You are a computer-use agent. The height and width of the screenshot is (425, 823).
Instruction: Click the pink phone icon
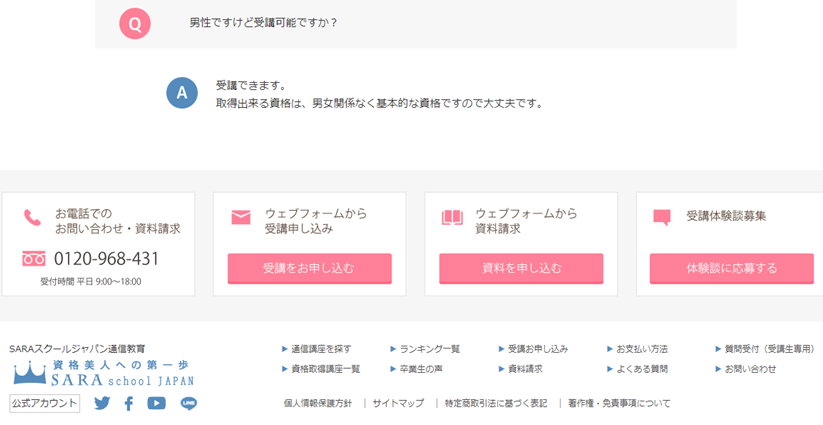33,218
